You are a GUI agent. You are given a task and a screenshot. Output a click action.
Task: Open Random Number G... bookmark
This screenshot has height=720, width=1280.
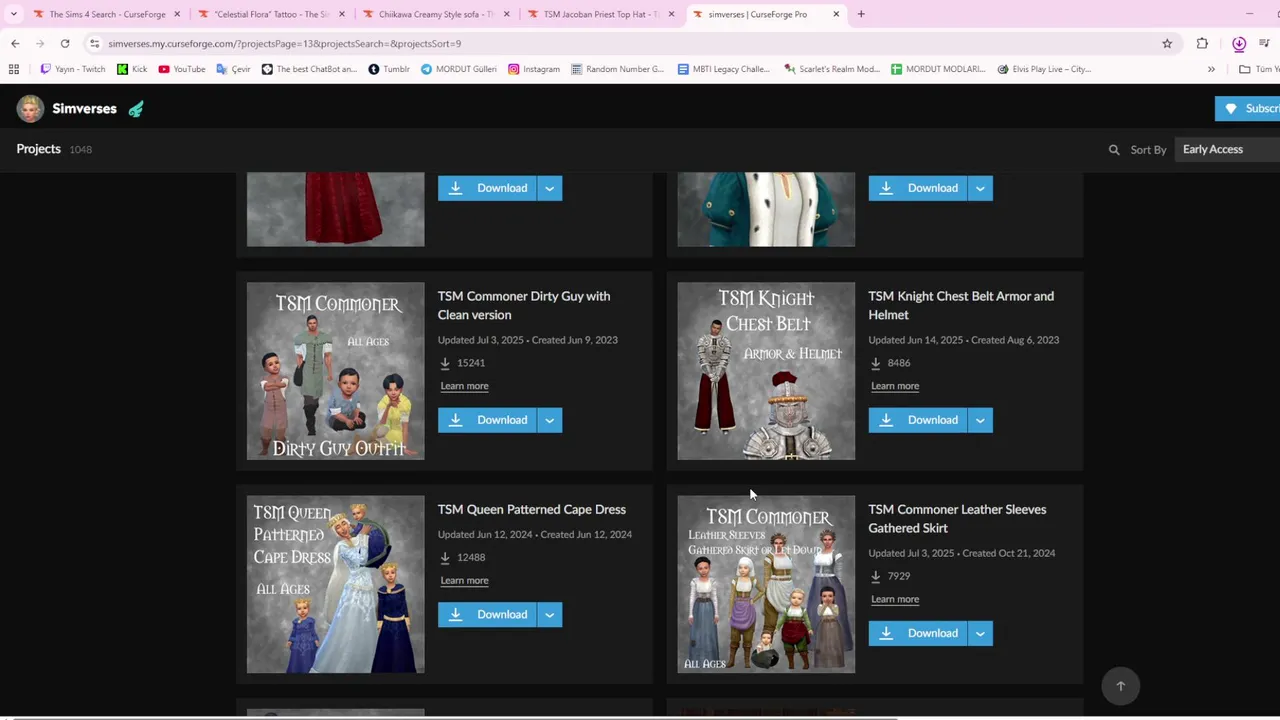[x=617, y=69]
